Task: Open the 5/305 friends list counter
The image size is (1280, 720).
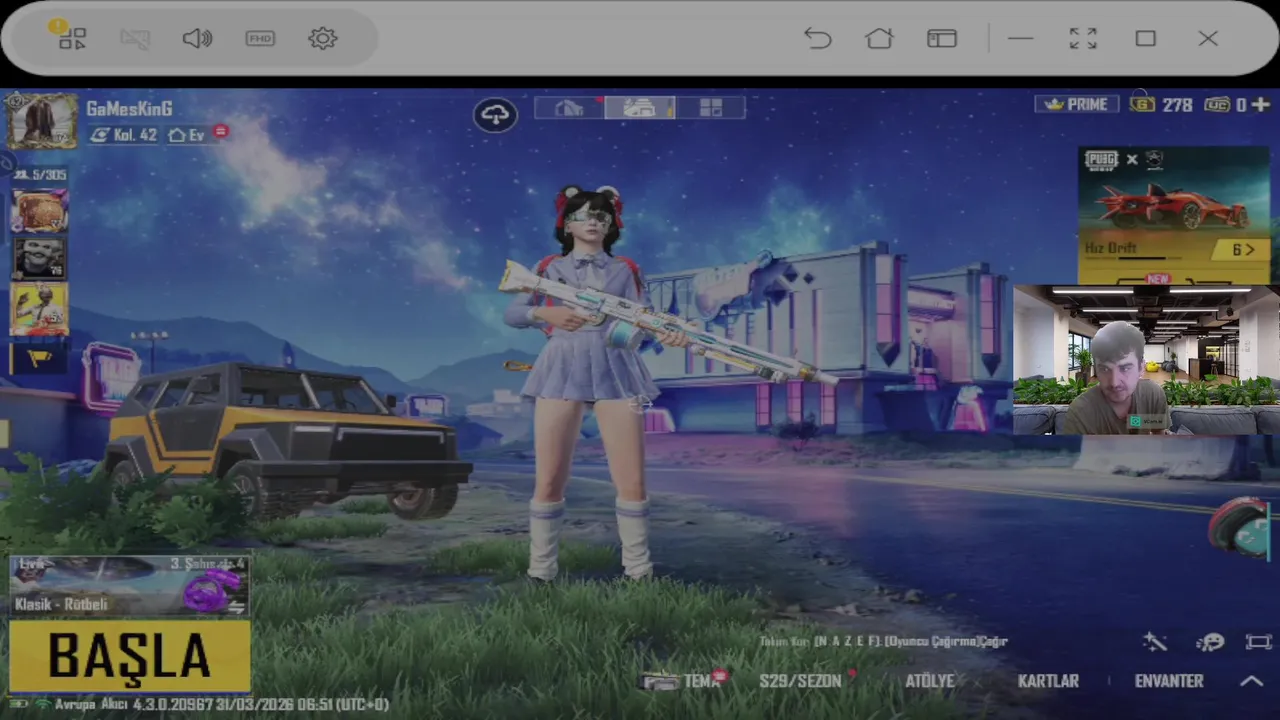Action: click(41, 175)
